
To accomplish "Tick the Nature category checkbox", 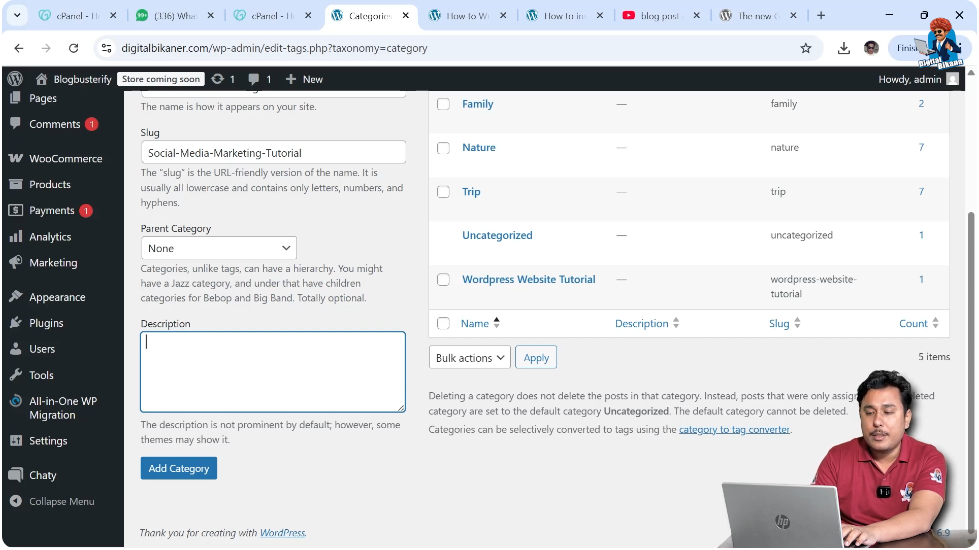I will 443,148.
